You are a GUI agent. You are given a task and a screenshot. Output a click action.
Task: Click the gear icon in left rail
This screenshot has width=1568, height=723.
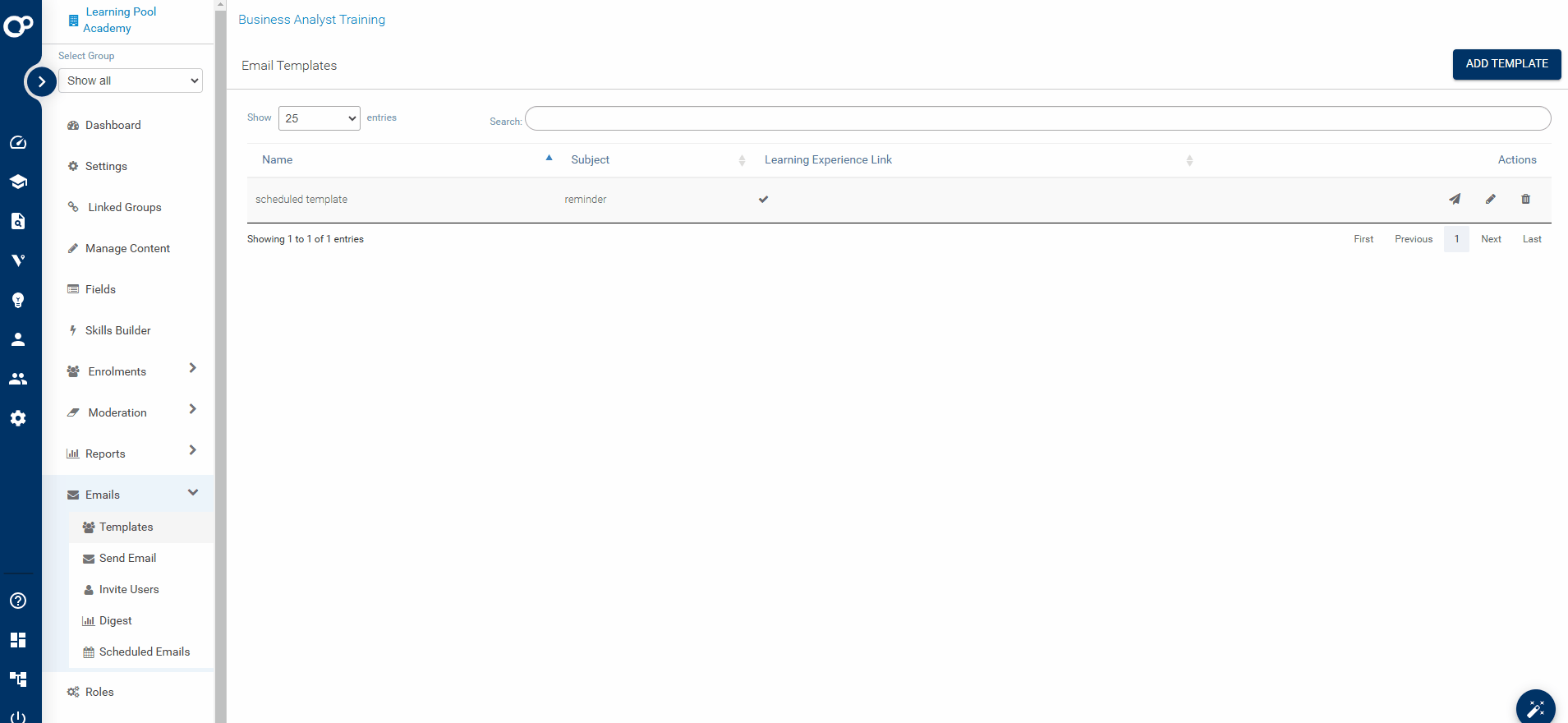click(18, 418)
